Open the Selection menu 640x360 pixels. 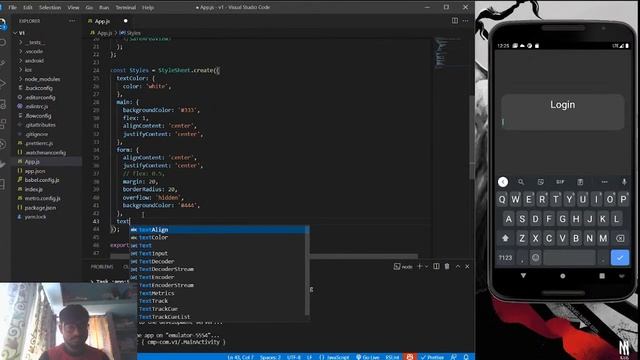click(x=50, y=7)
